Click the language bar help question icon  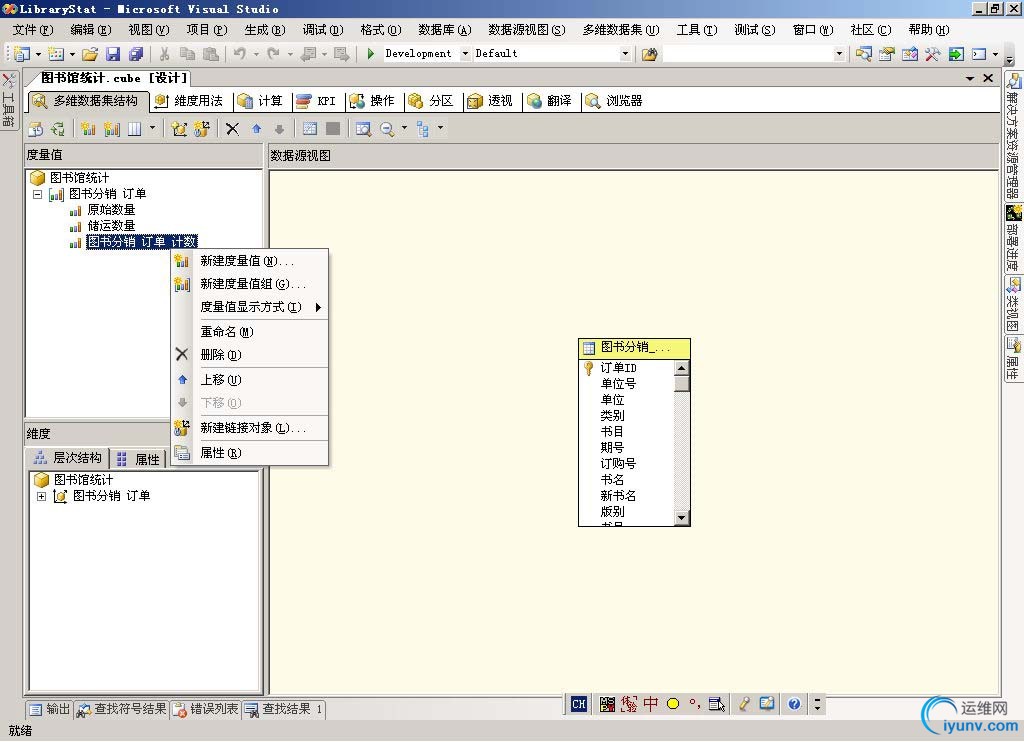793,704
